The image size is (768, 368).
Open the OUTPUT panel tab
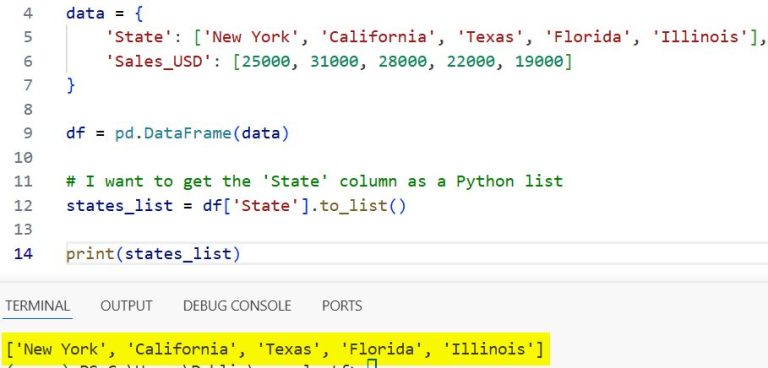126,306
